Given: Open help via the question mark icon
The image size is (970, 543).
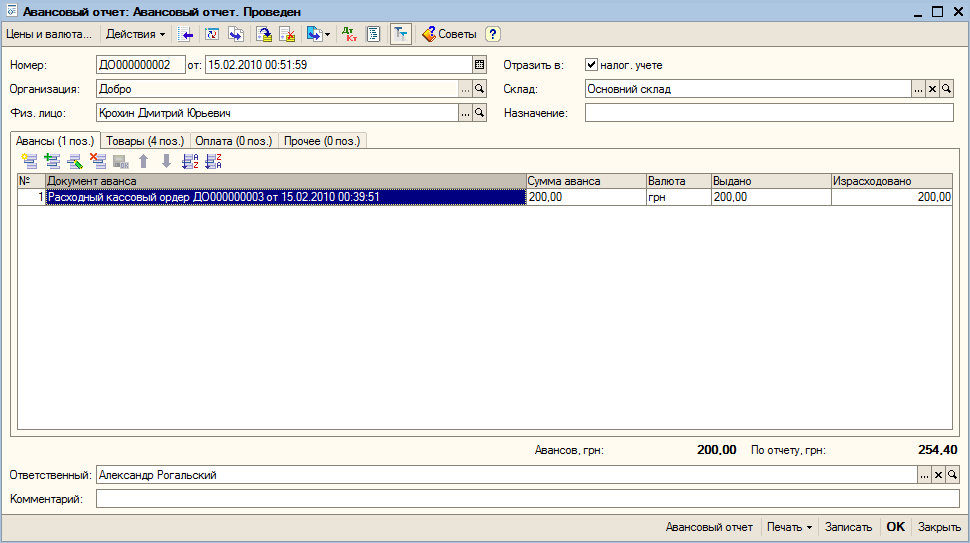Looking at the screenshot, I should coord(492,35).
